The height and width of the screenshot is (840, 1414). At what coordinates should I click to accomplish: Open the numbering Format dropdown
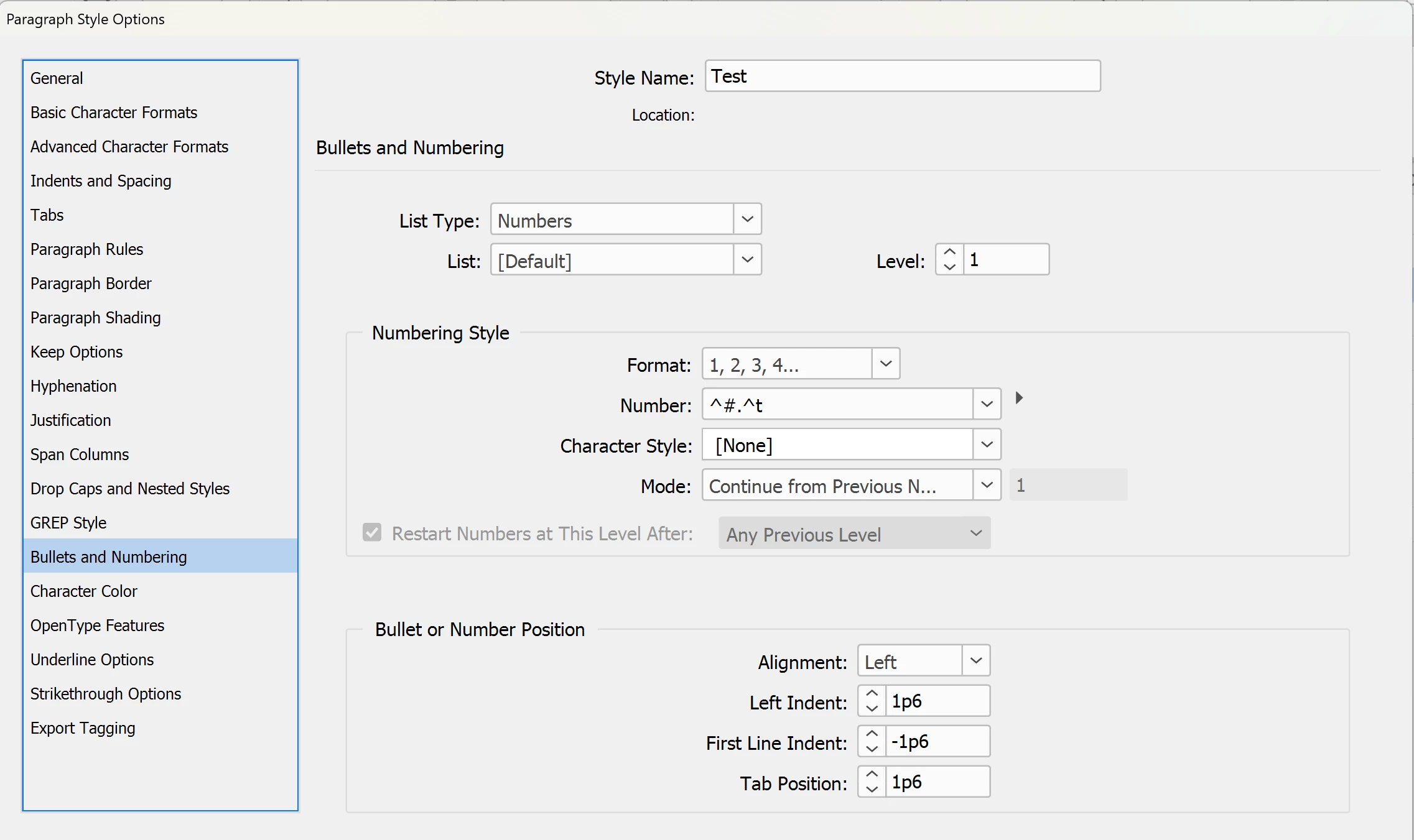point(886,364)
